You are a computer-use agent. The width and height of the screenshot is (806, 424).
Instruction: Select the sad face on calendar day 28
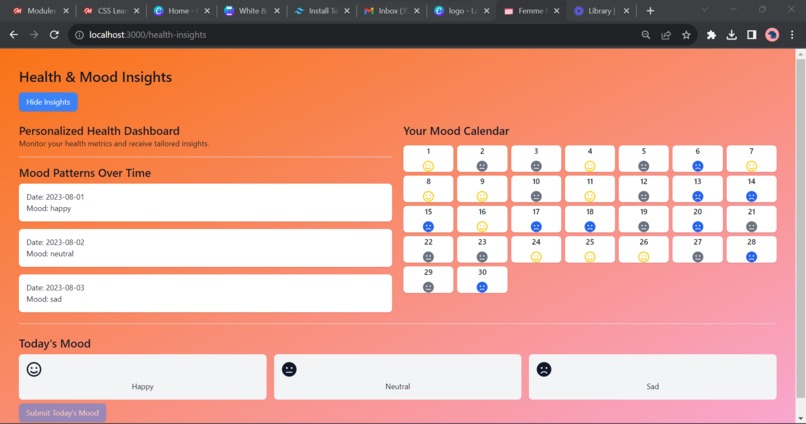tap(752, 257)
